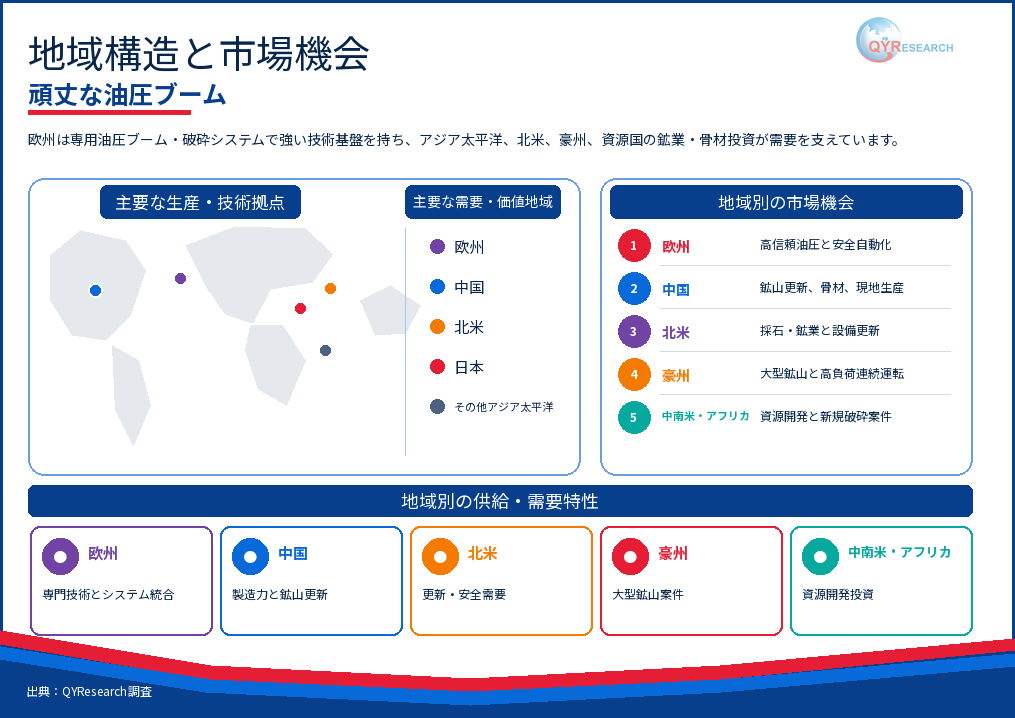Click the source note 出典：QYResearch調査

[89, 691]
